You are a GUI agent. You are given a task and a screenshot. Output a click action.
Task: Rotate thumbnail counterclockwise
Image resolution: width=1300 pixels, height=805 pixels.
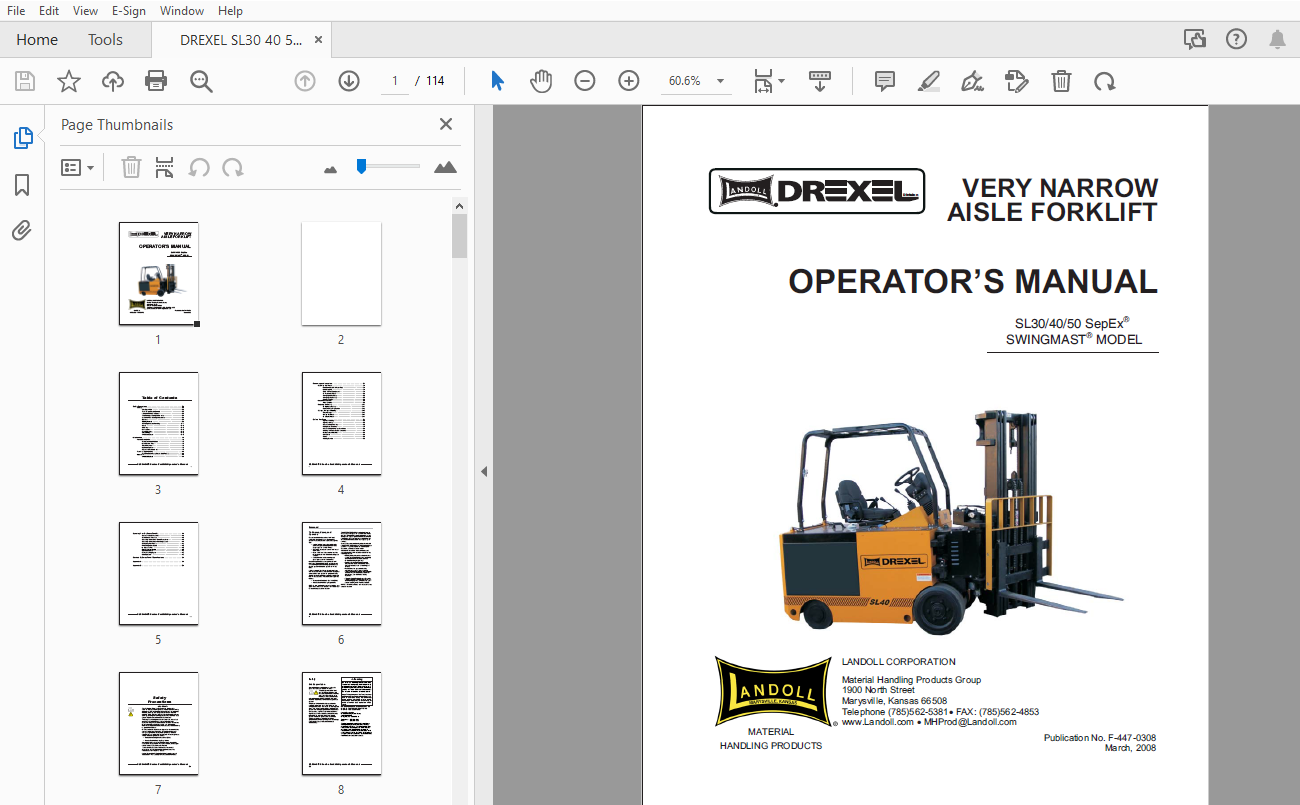199,167
